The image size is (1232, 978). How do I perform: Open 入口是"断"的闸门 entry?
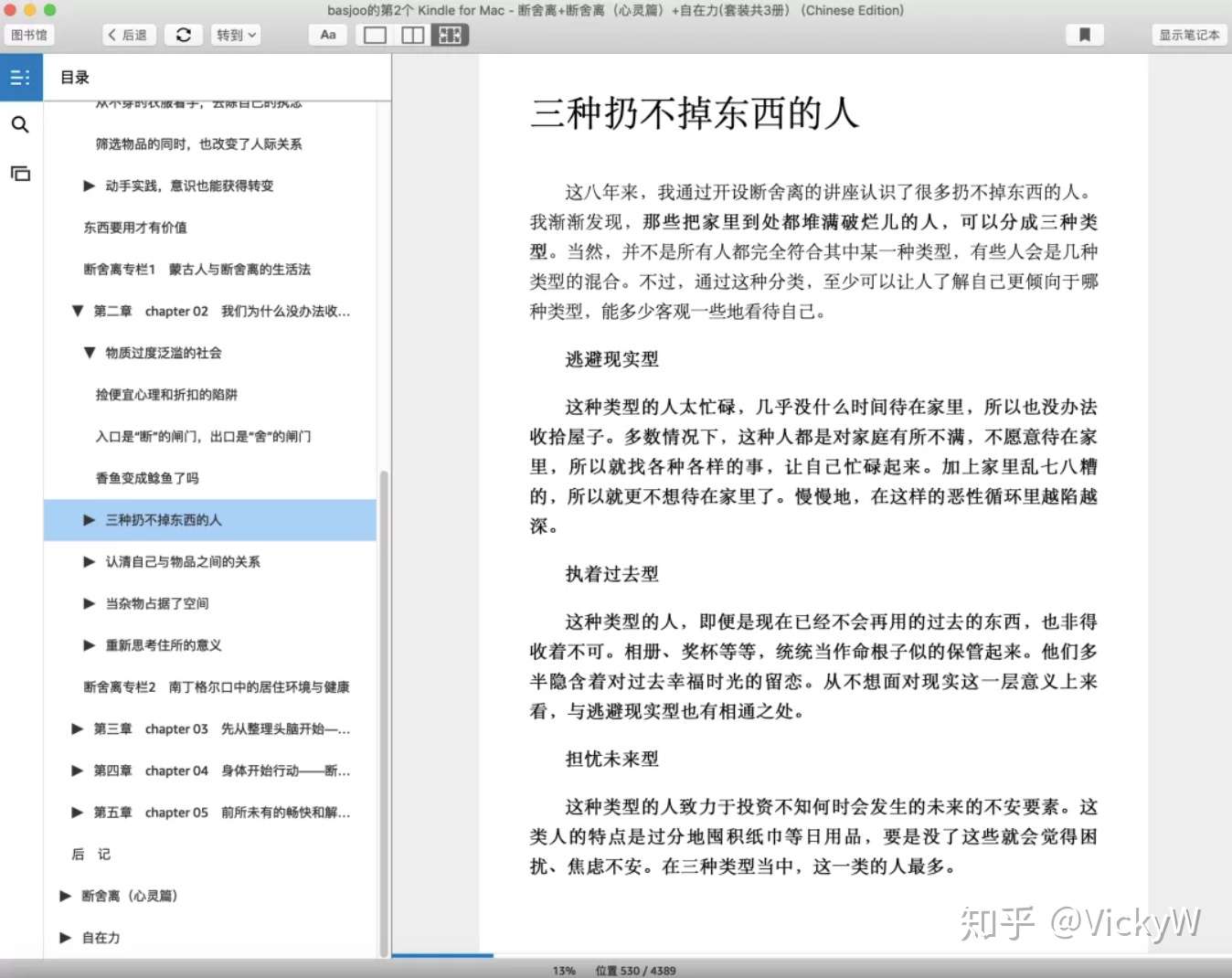tap(203, 436)
